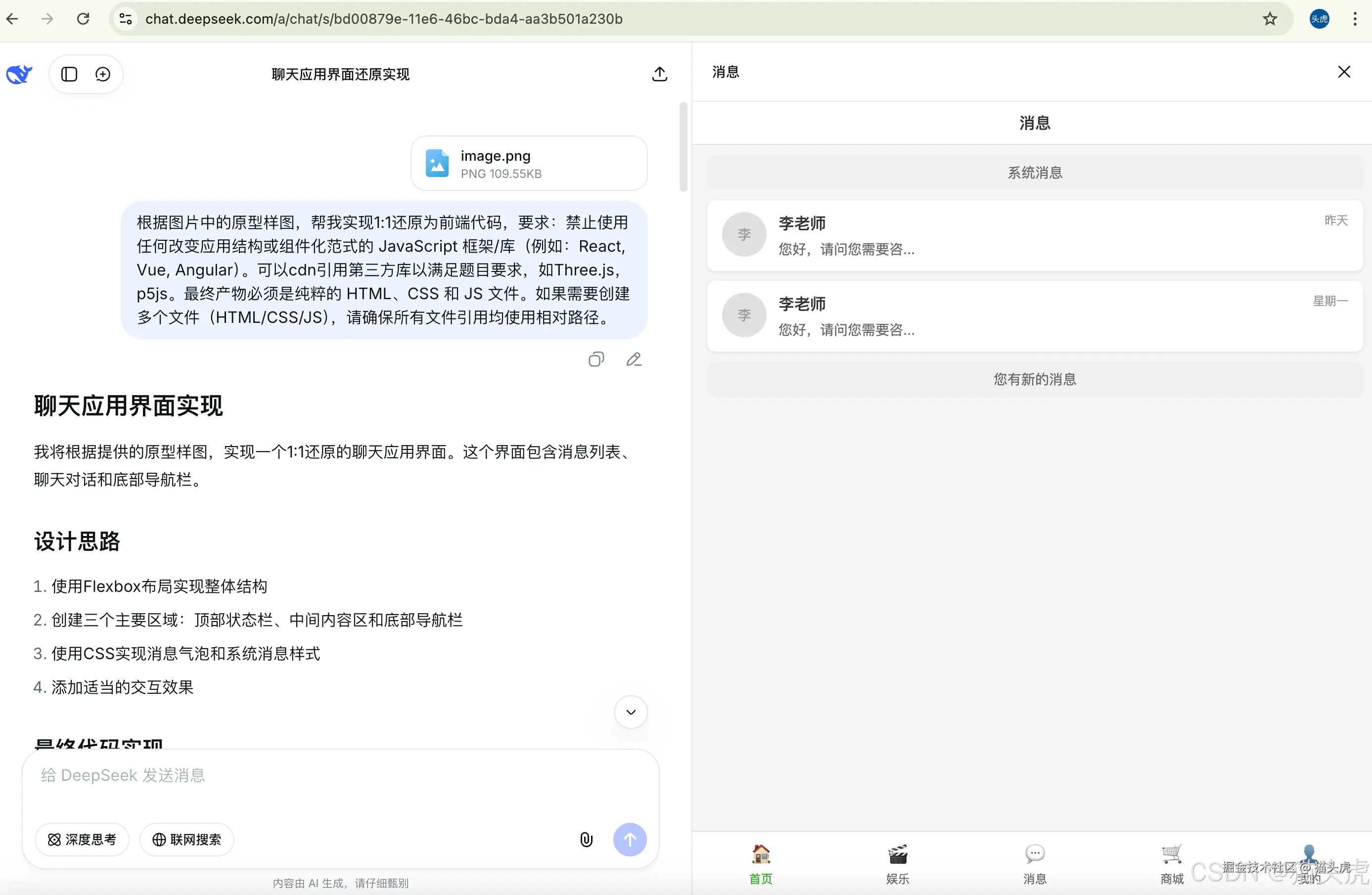
Task: Collapse the chat sidebar
Action: point(69,74)
